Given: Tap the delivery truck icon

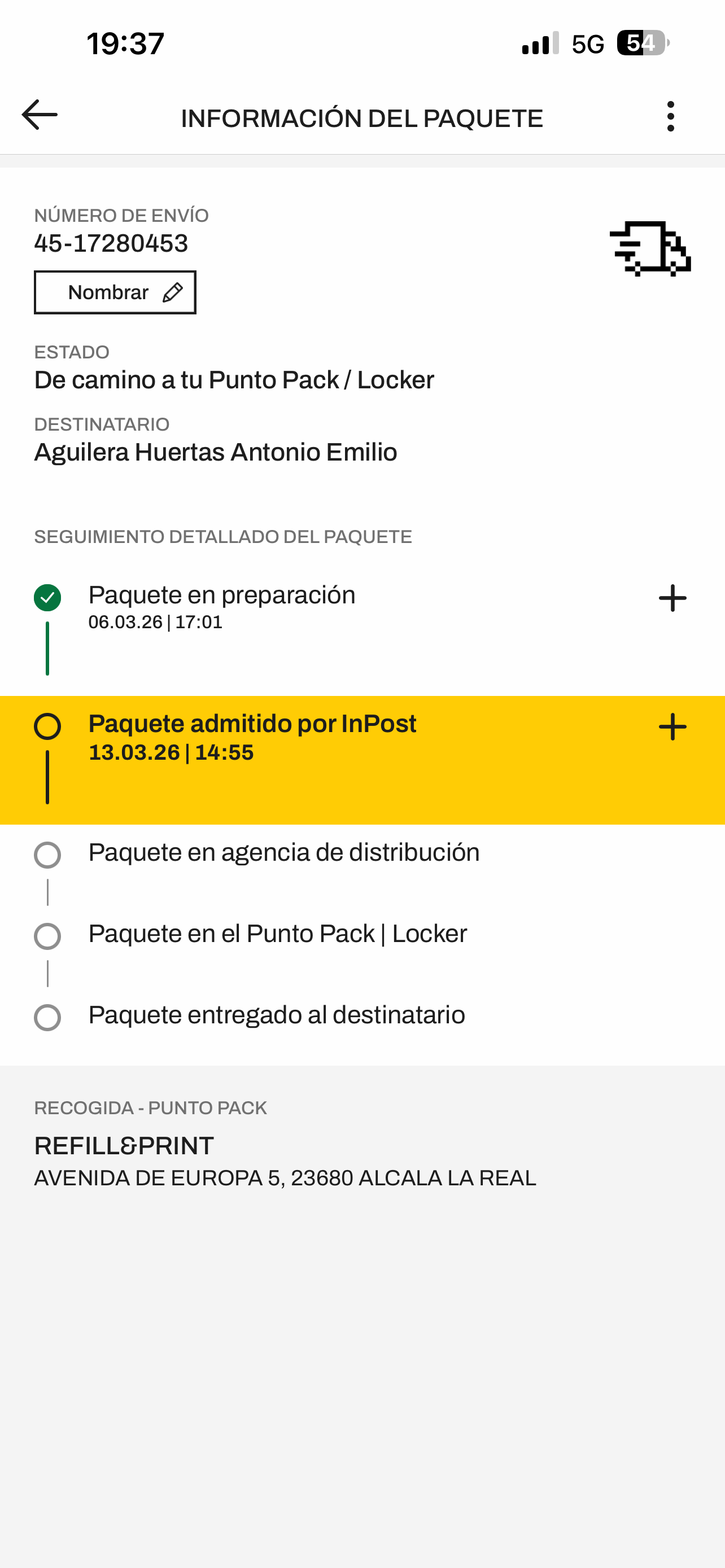Looking at the screenshot, I should (650, 248).
